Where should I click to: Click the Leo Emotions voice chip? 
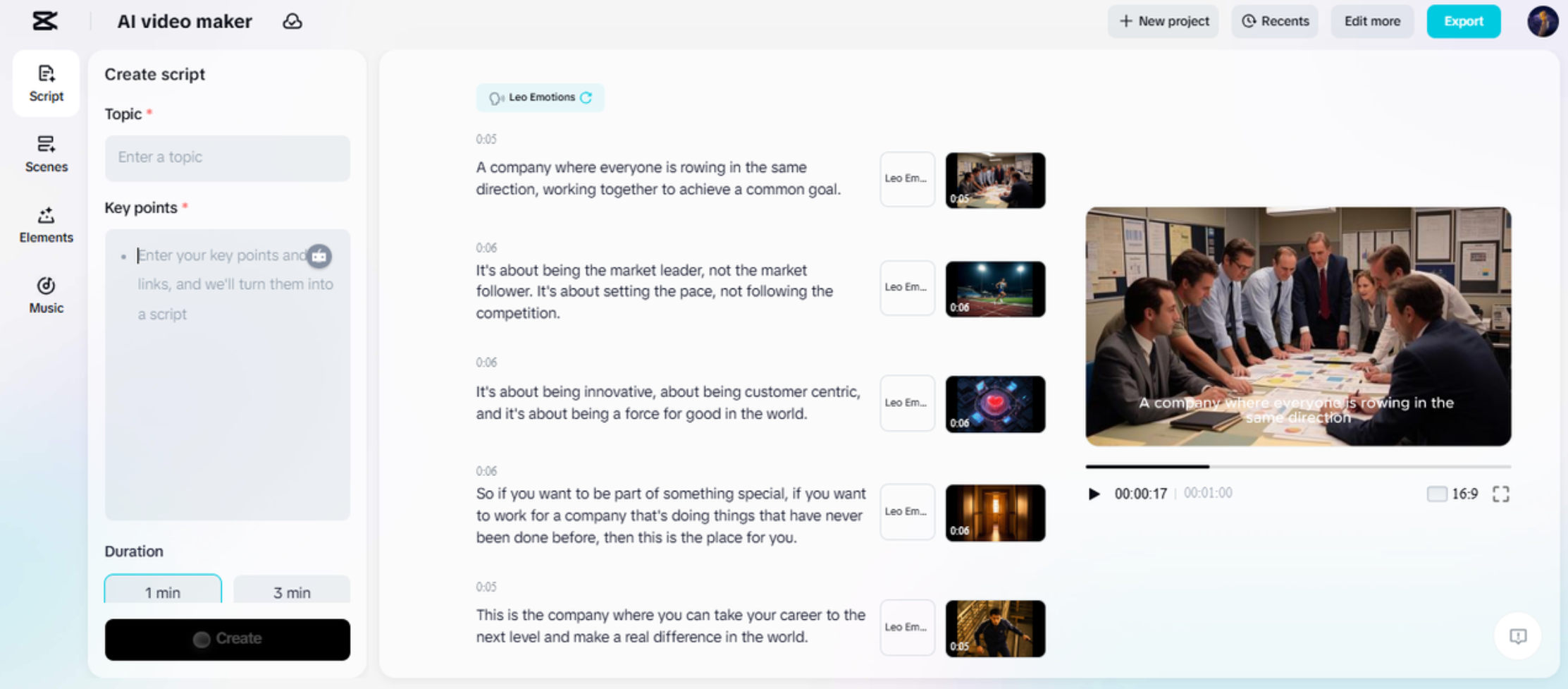[540, 97]
